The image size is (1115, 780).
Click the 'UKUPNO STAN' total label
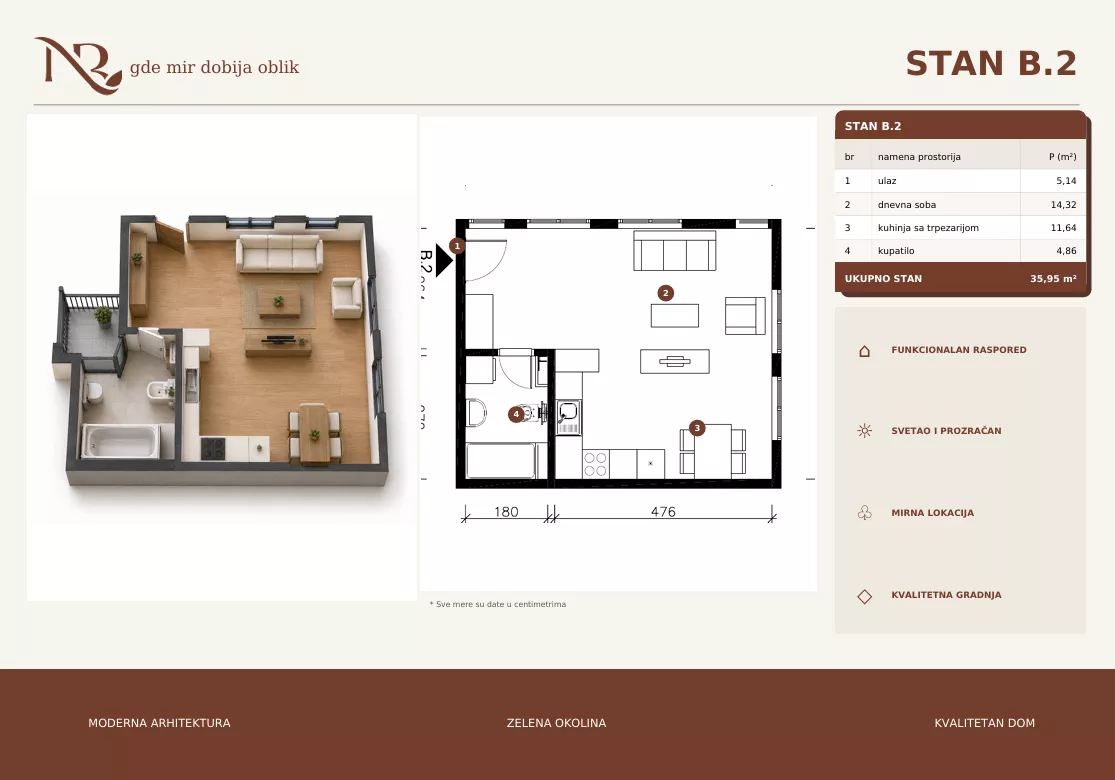point(883,279)
